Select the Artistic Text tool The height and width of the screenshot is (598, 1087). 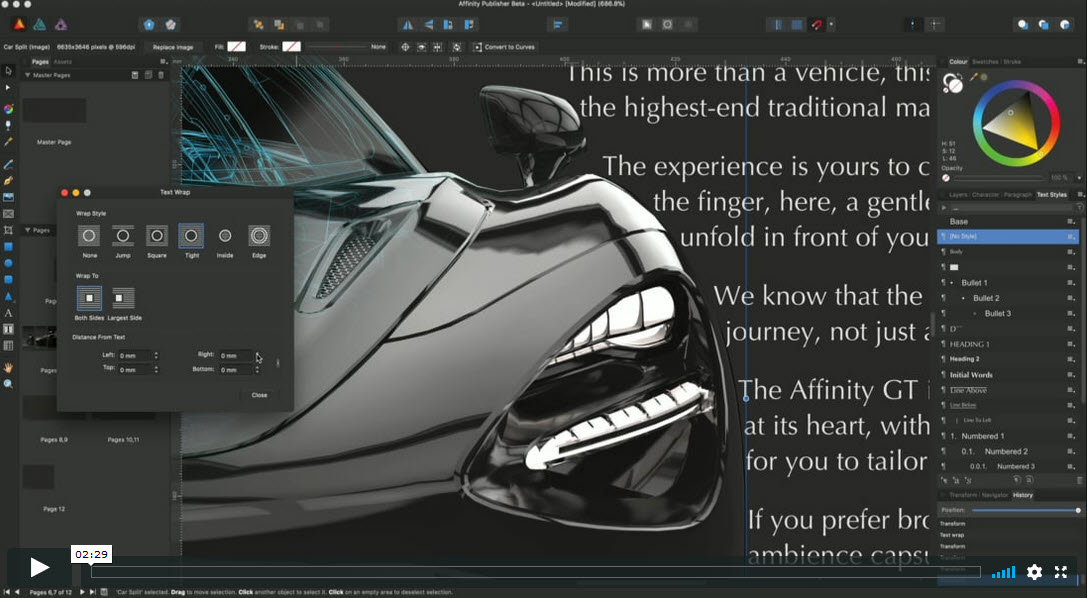point(8,313)
